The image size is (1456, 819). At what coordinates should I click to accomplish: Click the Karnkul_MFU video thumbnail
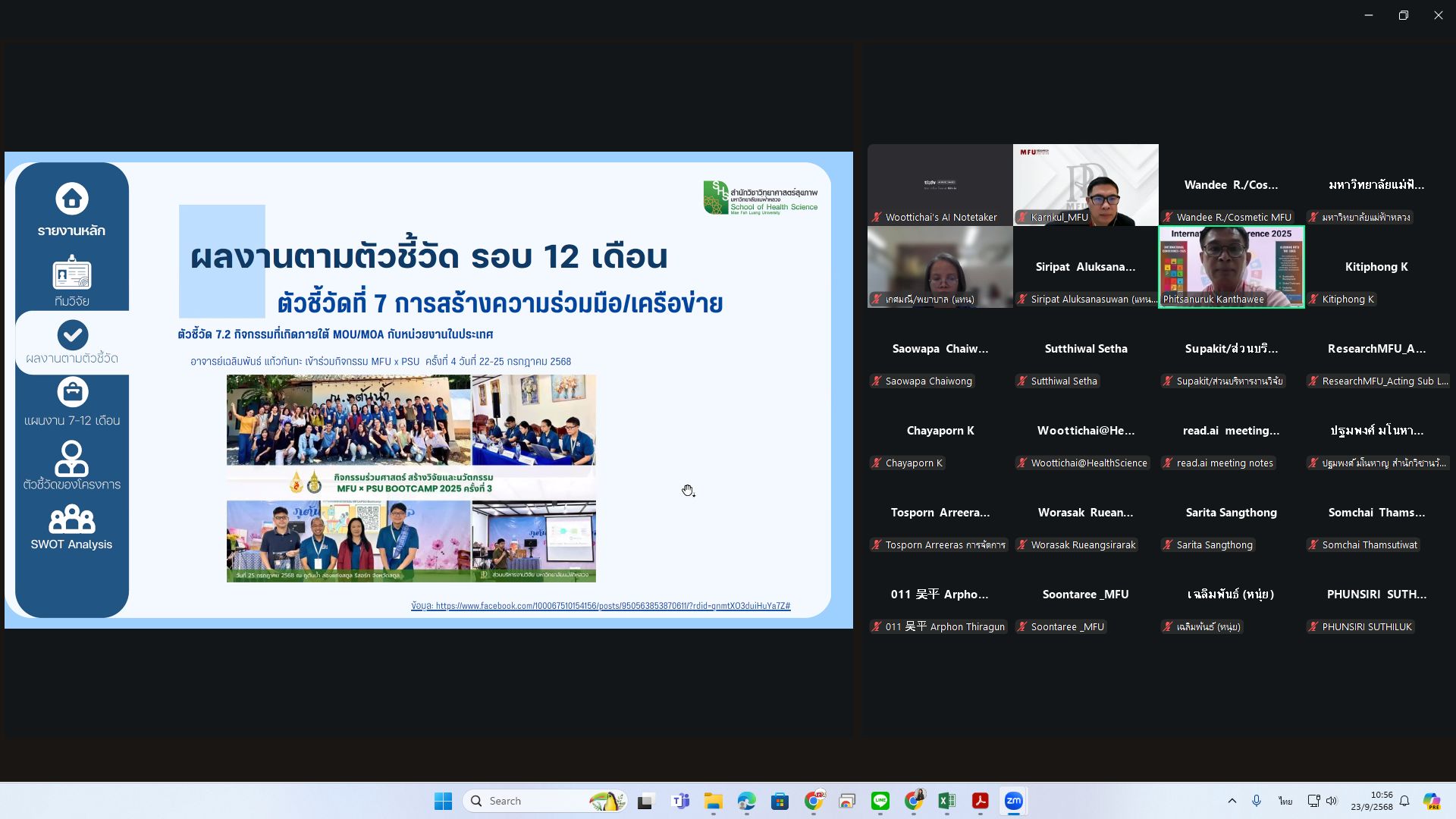point(1085,184)
